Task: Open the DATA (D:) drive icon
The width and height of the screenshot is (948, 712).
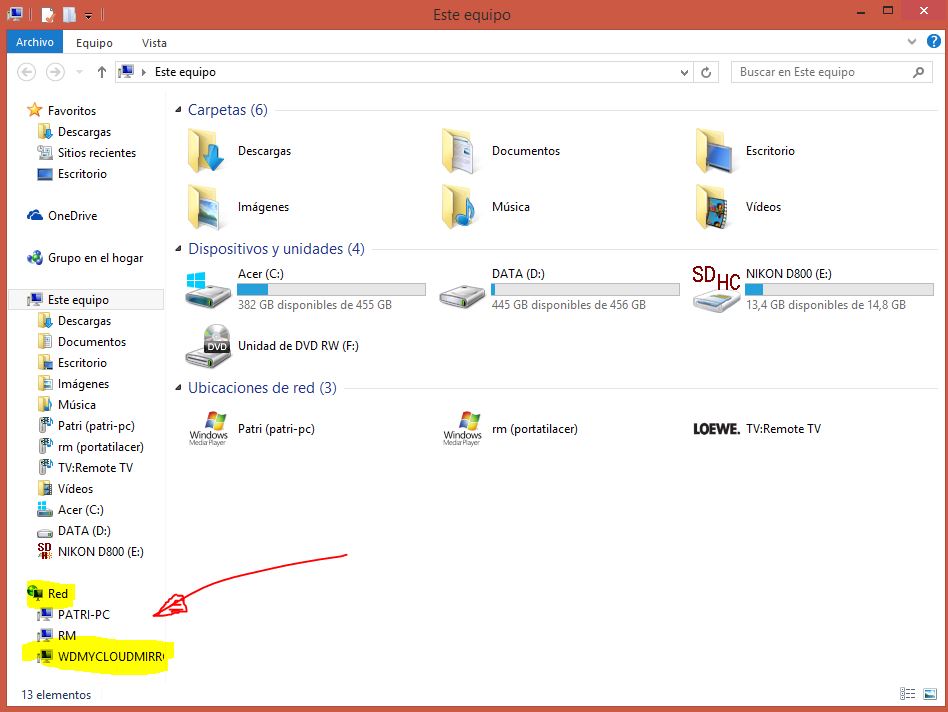Action: (x=462, y=289)
